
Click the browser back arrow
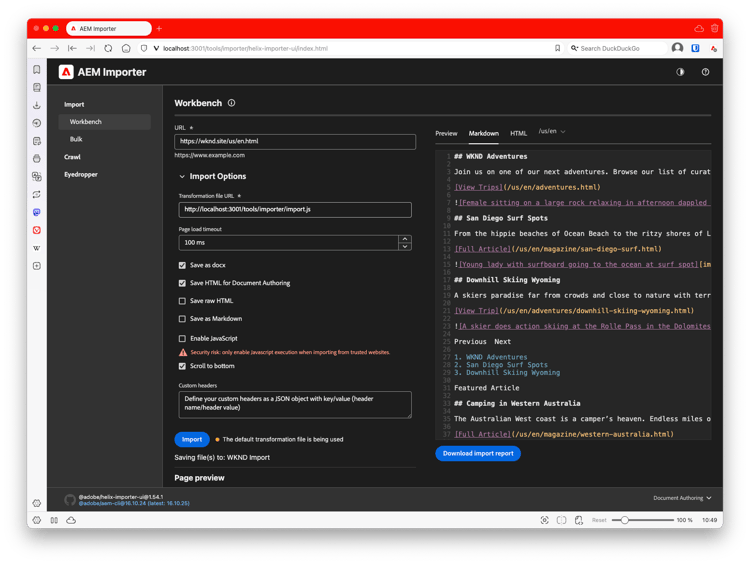pyautogui.click(x=36, y=48)
